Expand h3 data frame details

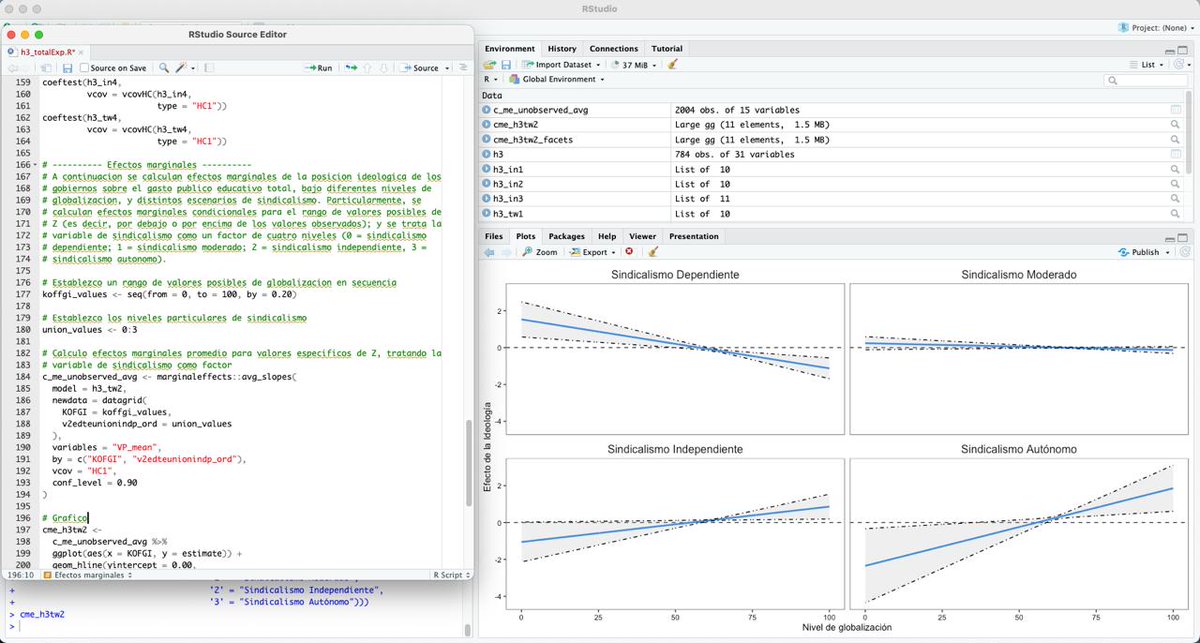pos(486,155)
